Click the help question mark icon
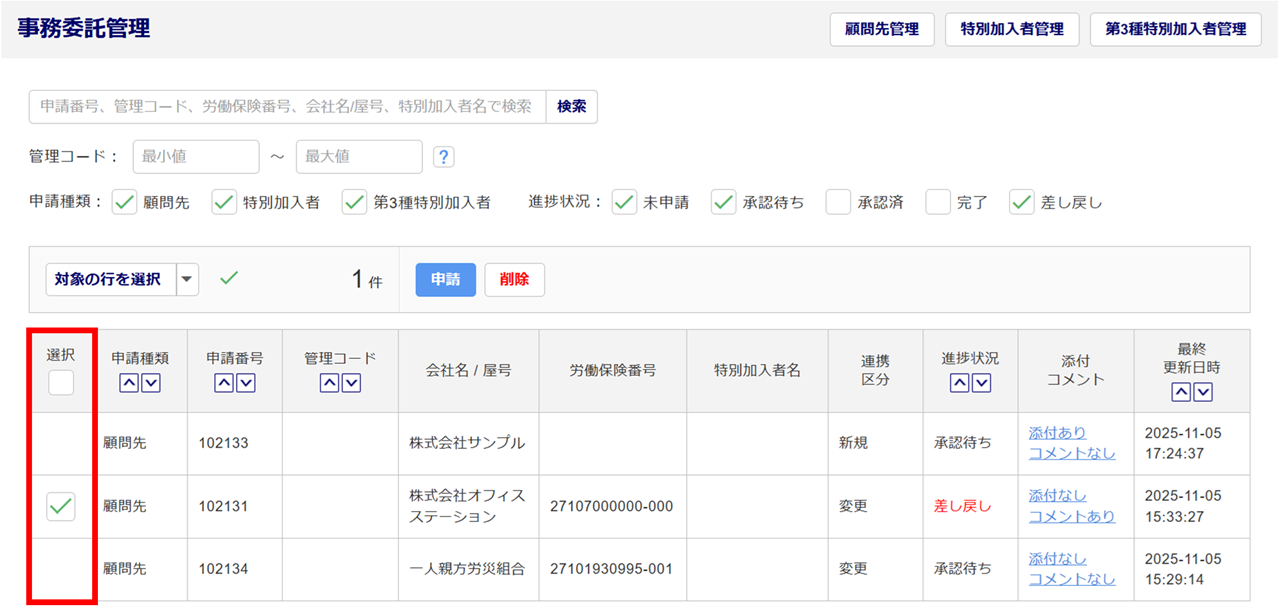This screenshot has width=1280, height=616. (x=444, y=157)
